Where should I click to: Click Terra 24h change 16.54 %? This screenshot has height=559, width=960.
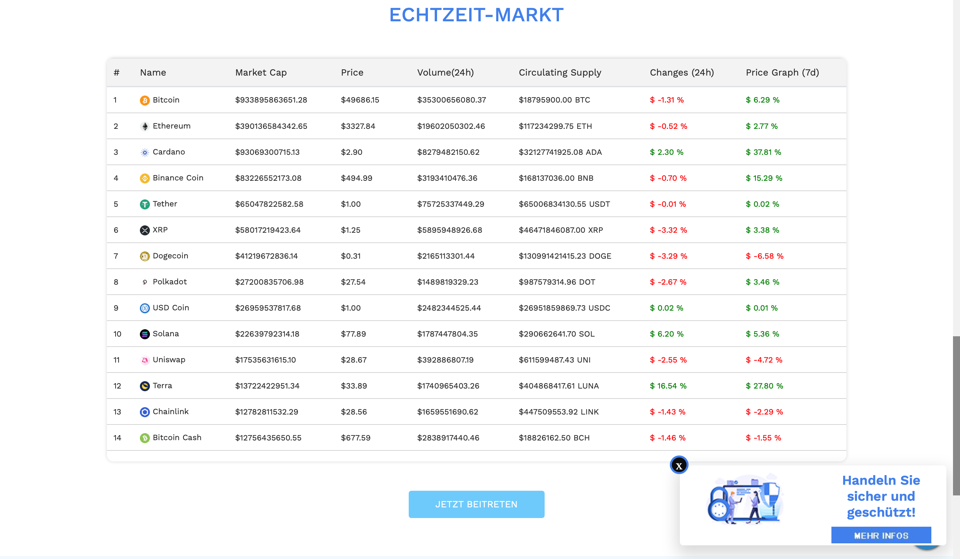click(x=668, y=386)
